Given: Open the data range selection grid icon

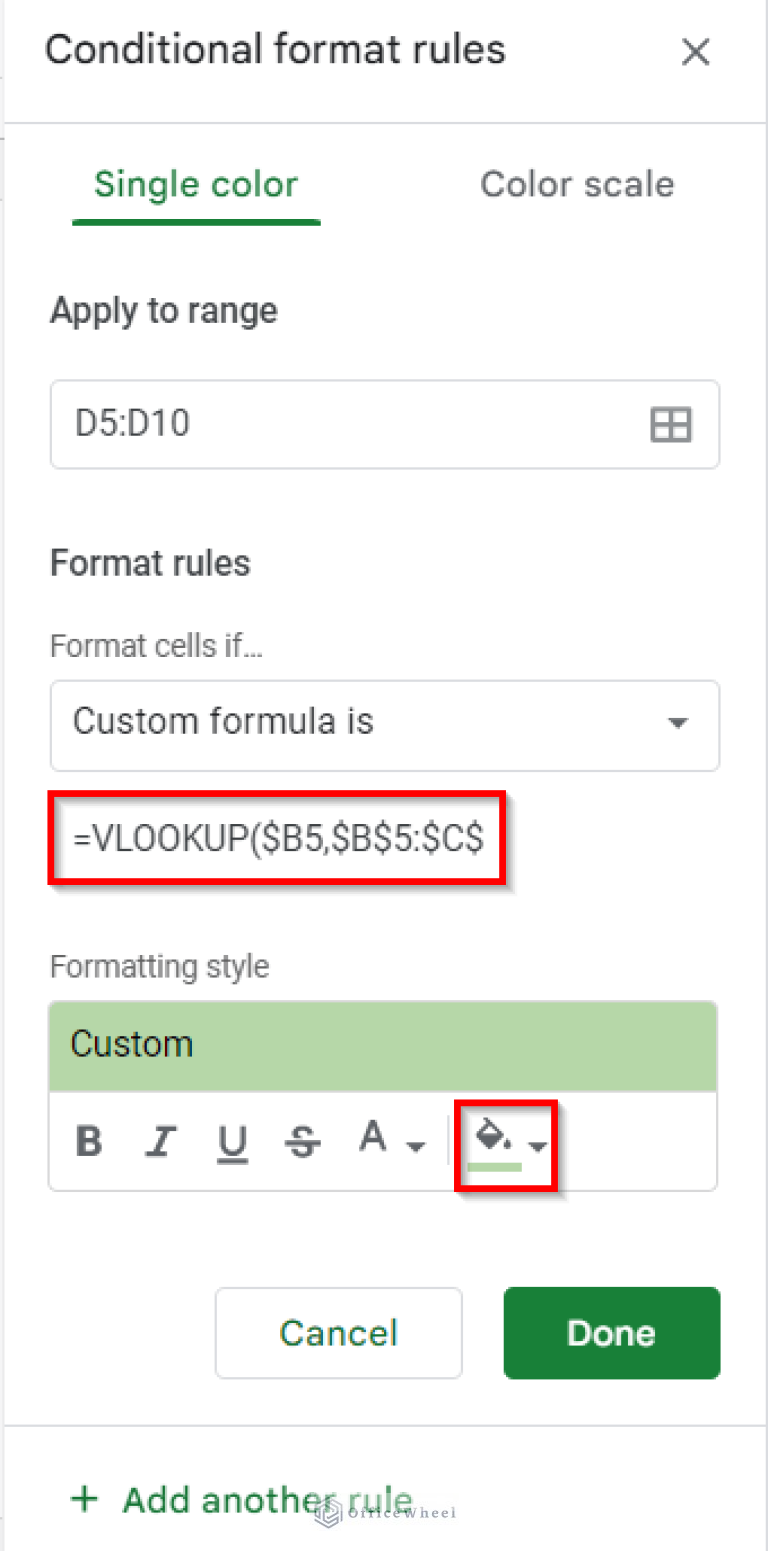Looking at the screenshot, I should tap(670, 424).
